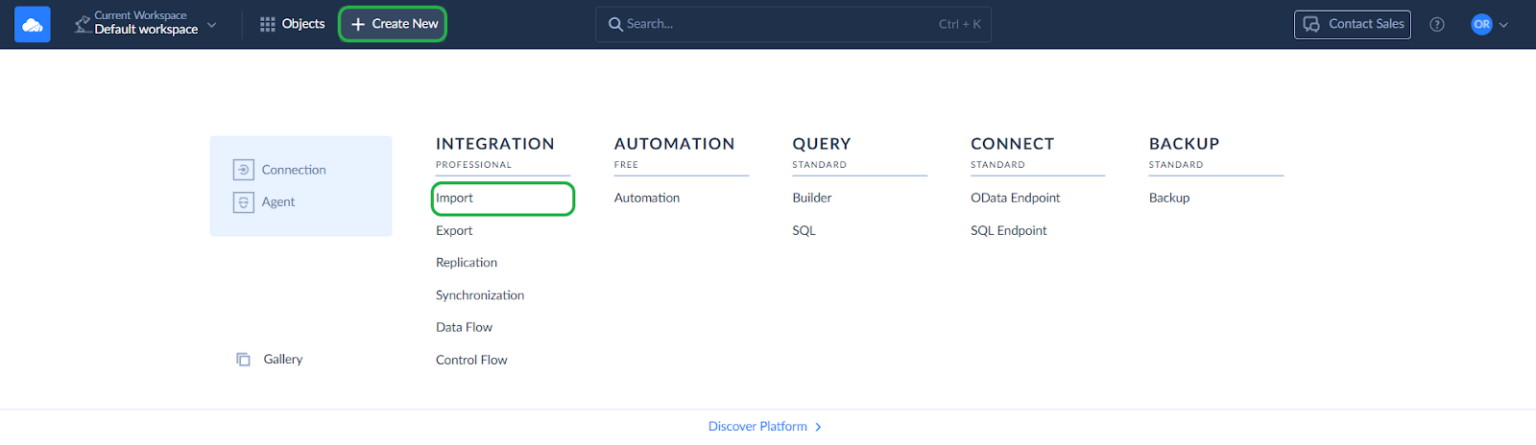Open the help question mark icon
Screen dimensions: 1536x445
coord(1437,24)
